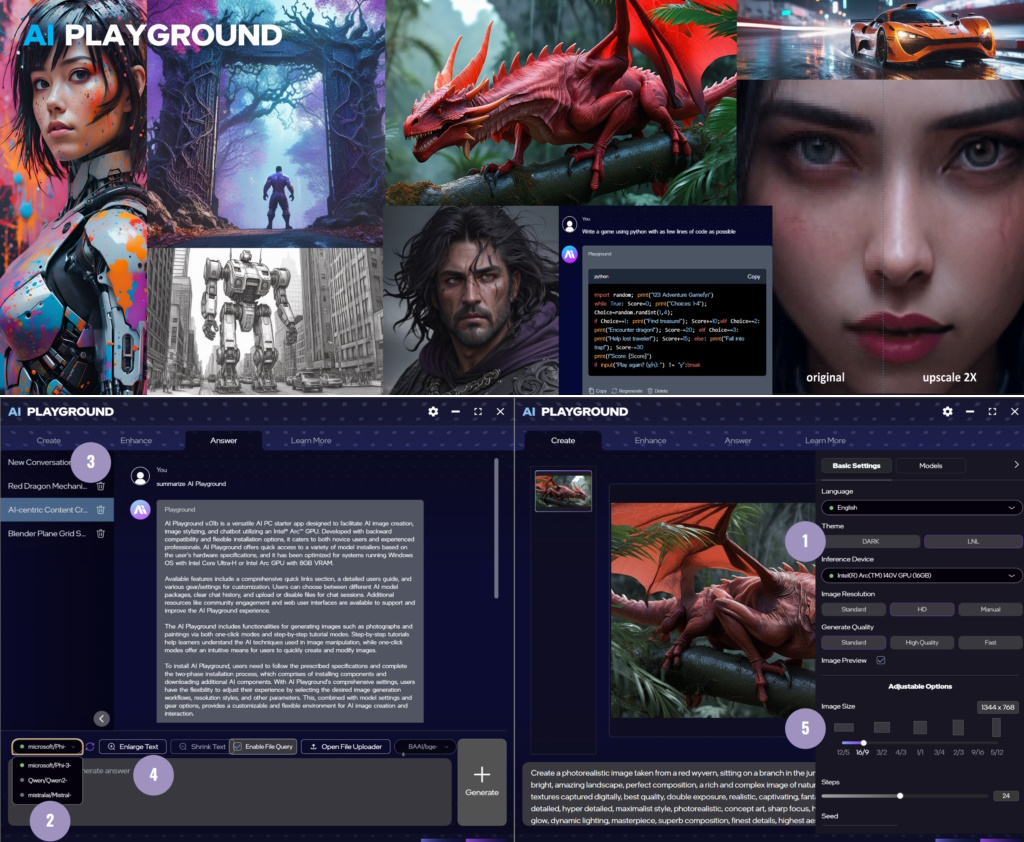Open settings gear in the Create window

point(947,411)
